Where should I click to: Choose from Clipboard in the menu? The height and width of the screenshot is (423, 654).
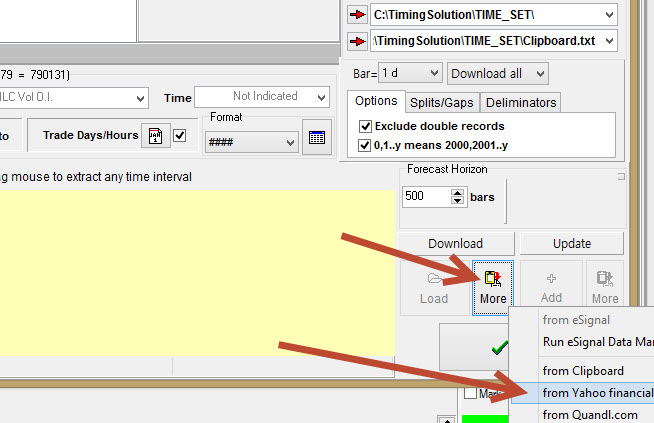tap(583, 370)
